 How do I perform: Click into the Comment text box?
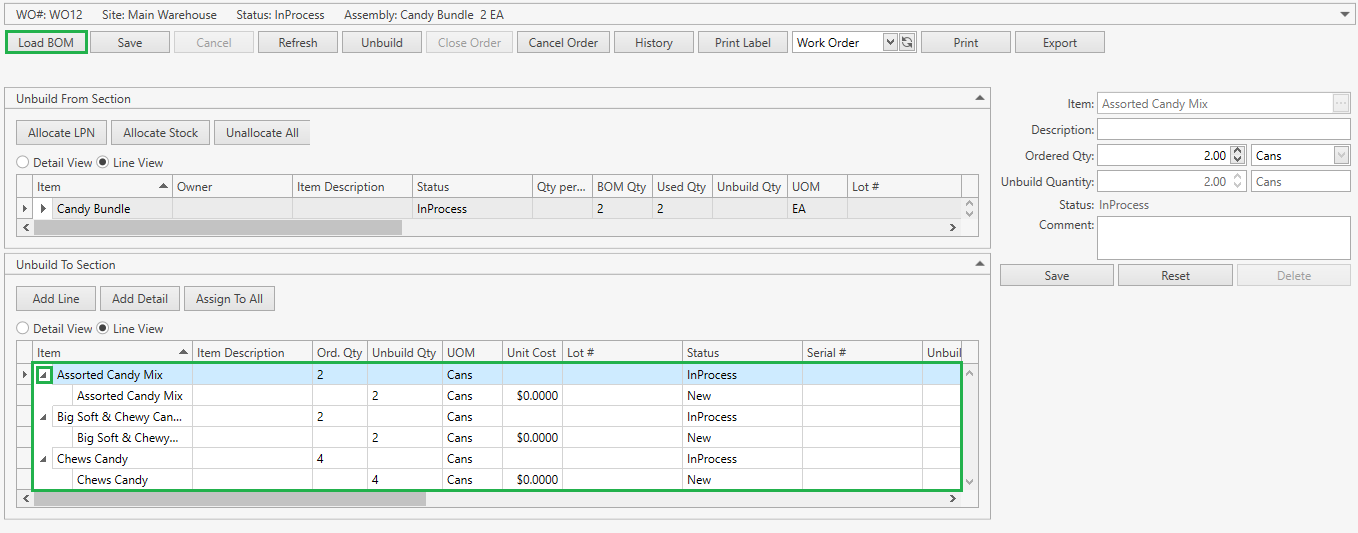pyautogui.click(x=1223, y=238)
